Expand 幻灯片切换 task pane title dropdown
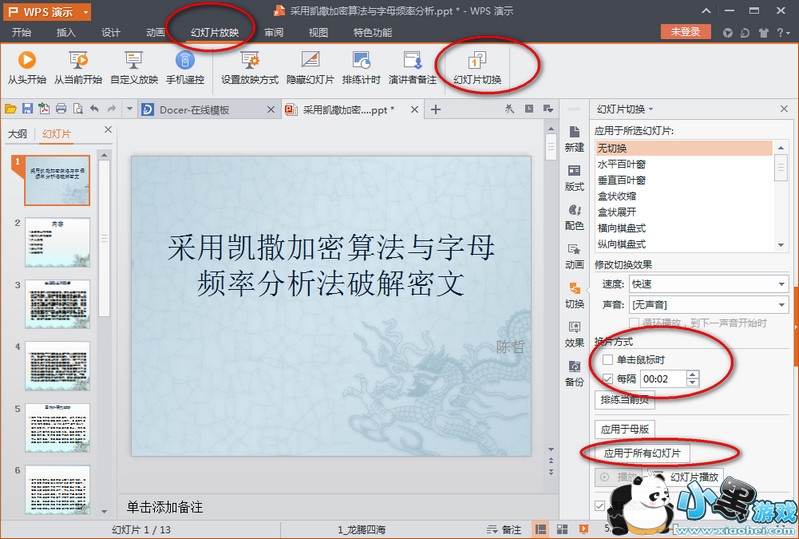The width and height of the screenshot is (799, 539). [x=651, y=109]
